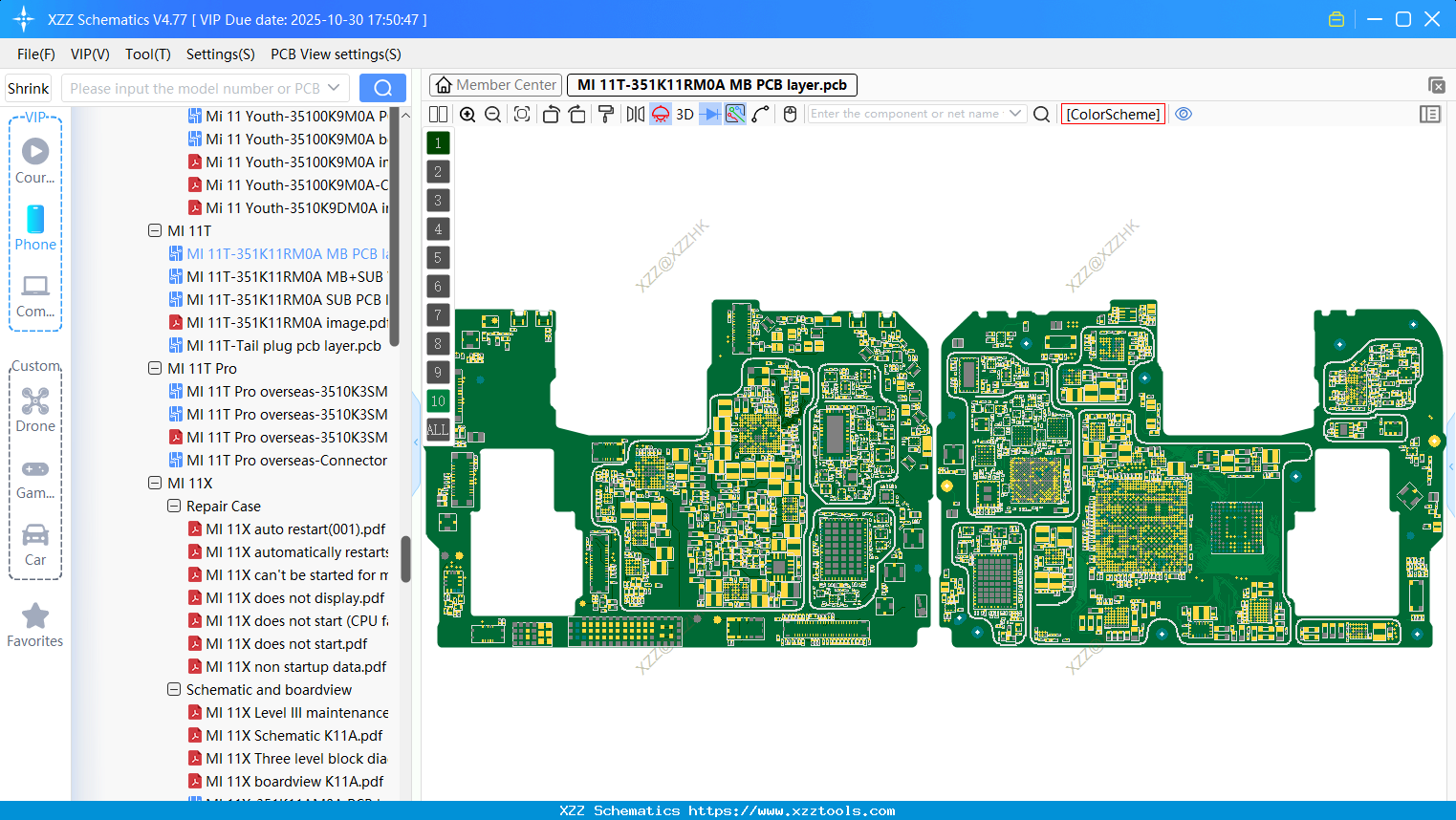Viewport: 1456px width, 820px height.
Task: Enable the ALL layers button
Action: (x=438, y=429)
